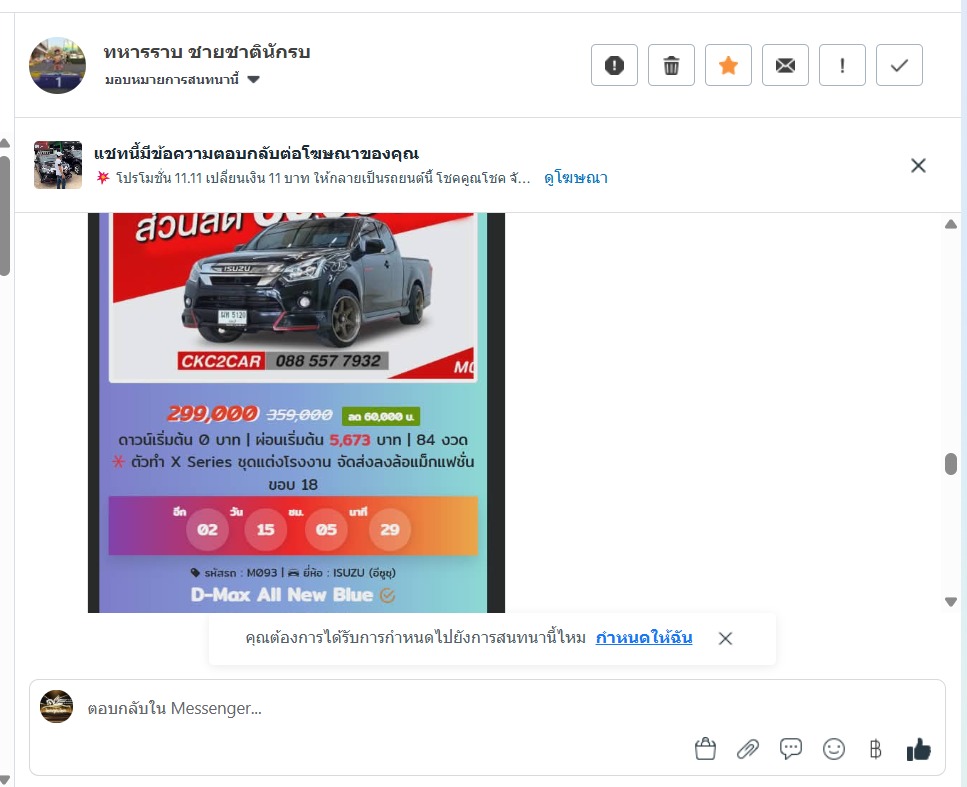Mark conversation done with checkmark icon
The width and height of the screenshot is (967, 787).
click(x=899, y=65)
